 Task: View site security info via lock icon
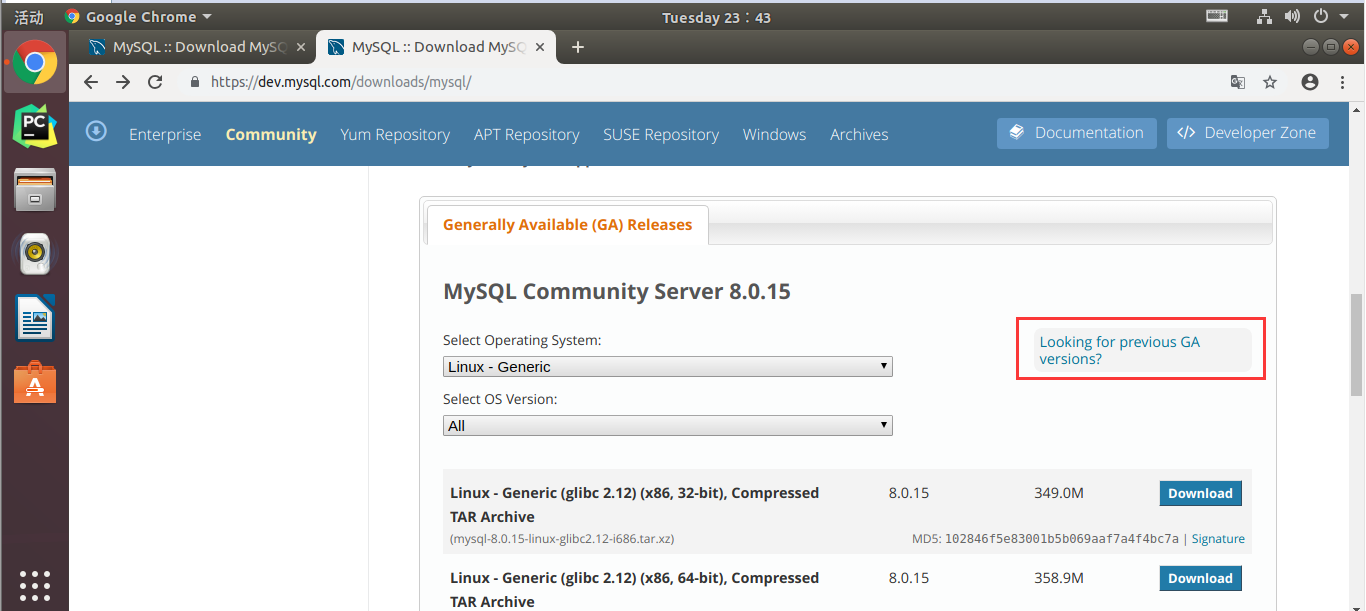[x=194, y=82]
